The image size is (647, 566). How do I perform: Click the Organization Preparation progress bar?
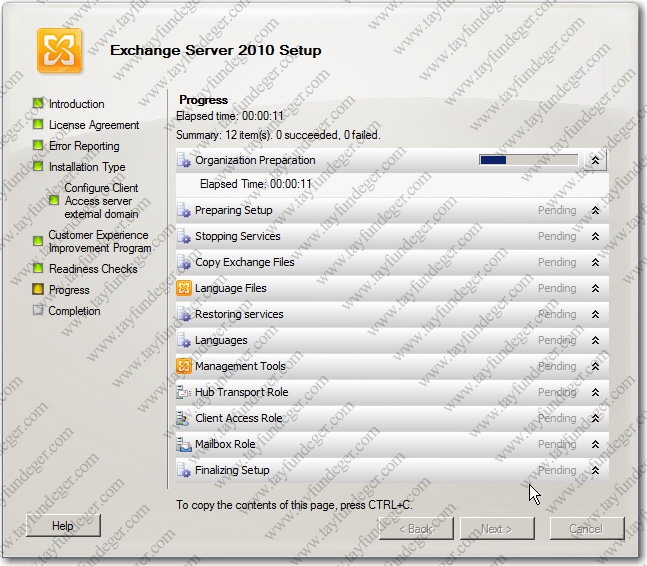pos(529,160)
